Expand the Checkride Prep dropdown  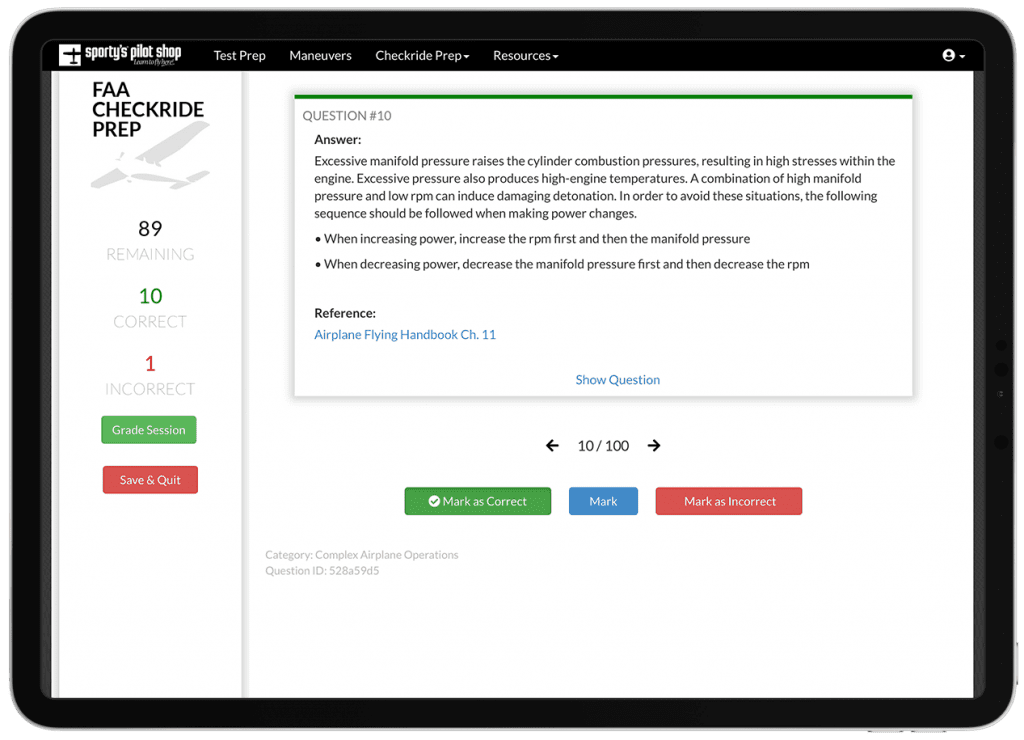[x=422, y=56]
